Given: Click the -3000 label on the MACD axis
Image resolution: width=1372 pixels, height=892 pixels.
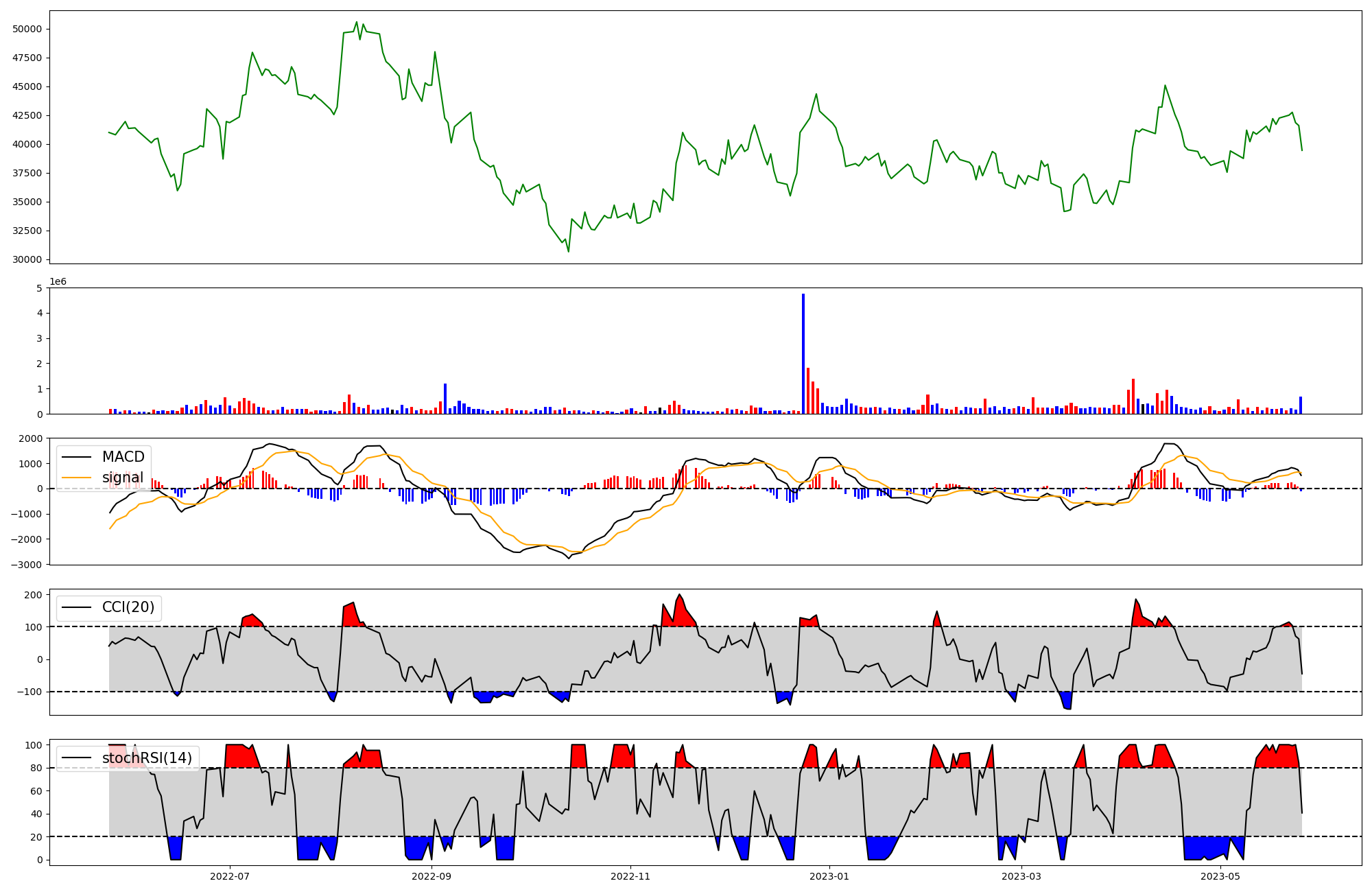Looking at the screenshot, I should [x=27, y=565].
